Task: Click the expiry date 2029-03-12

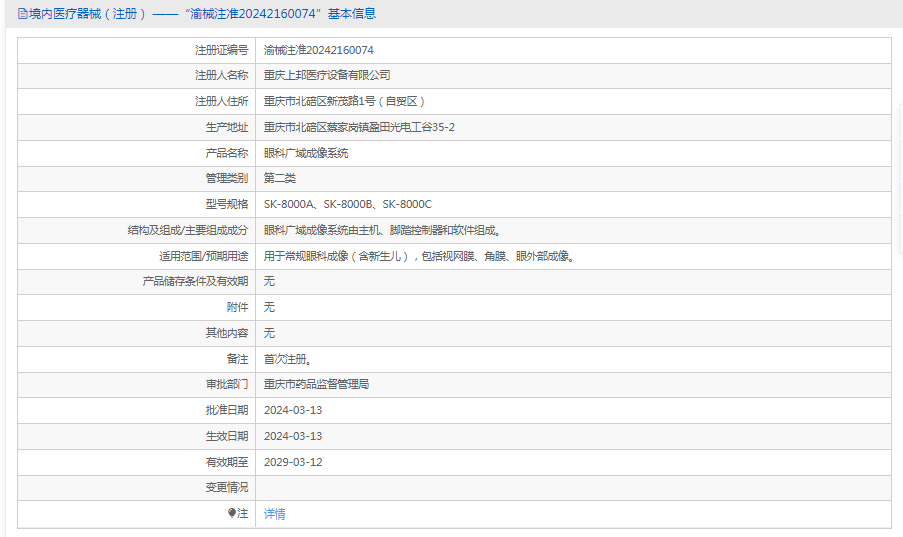Action: click(293, 462)
